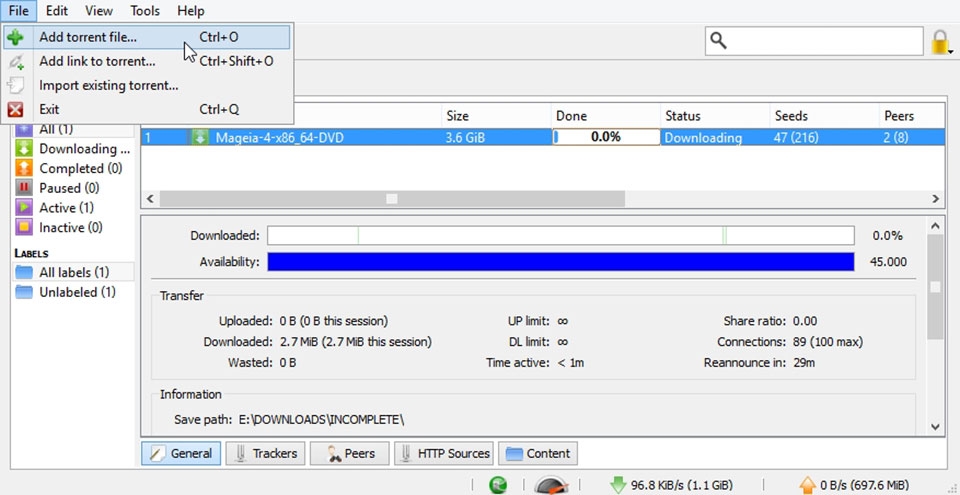Click the Add link to torrent icon
This screenshot has width=960, height=495.
tap(16, 62)
